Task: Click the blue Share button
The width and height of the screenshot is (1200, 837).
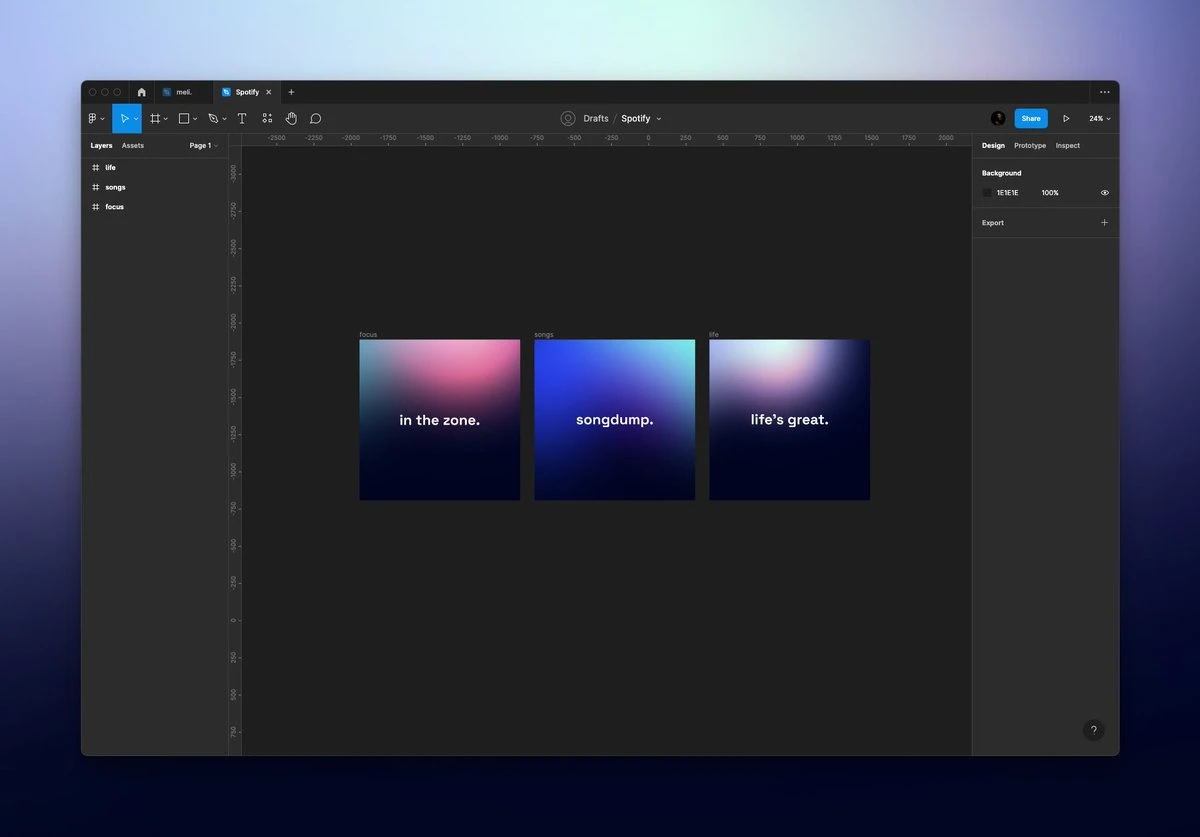Action: coord(1031,118)
